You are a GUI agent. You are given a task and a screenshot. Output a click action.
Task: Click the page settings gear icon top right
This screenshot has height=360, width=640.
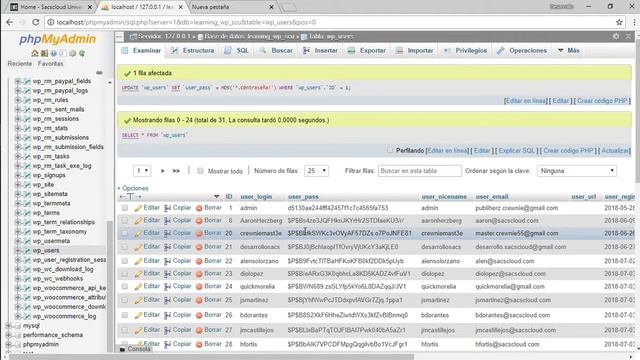(616, 36)
